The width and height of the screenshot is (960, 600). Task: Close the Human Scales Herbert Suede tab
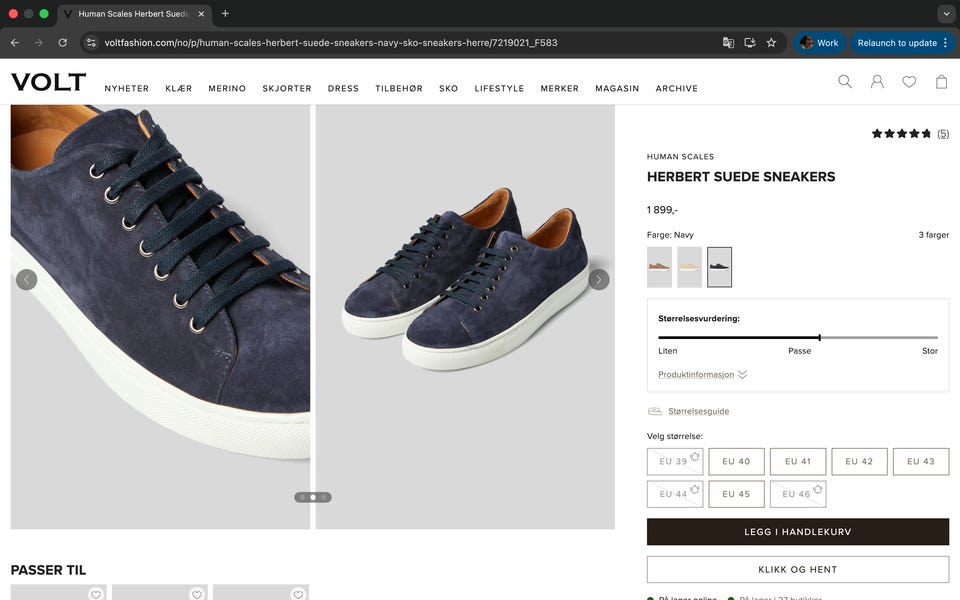pyautogui.click(x=201, y=13)
